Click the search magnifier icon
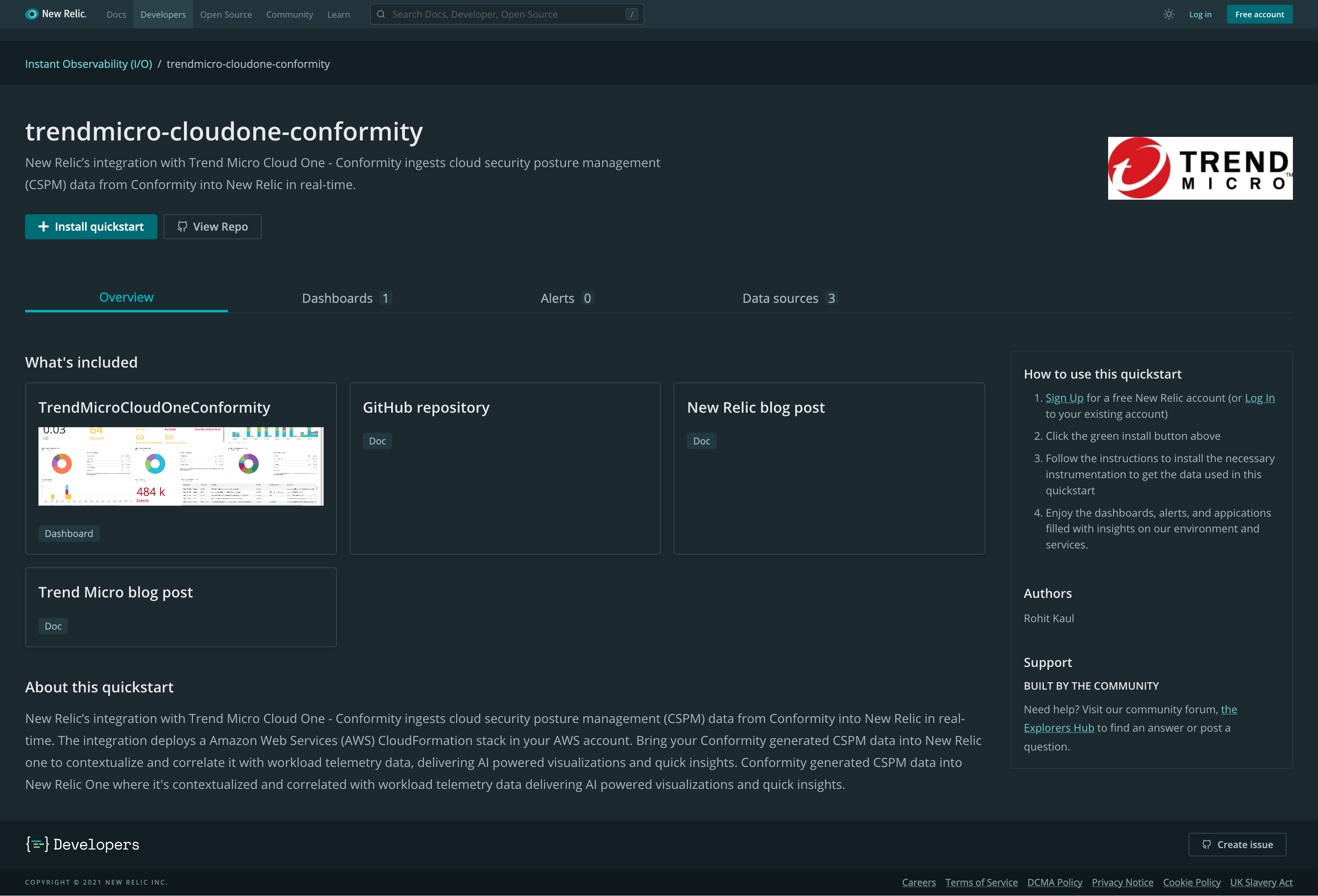This screenshot has height=896, width=1318. [381, 14]
